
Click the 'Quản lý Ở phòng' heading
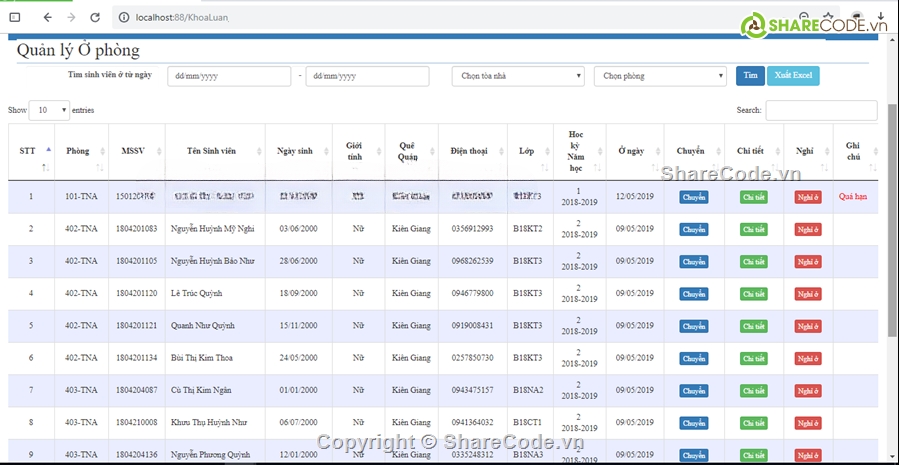click(x=78, y=50)
